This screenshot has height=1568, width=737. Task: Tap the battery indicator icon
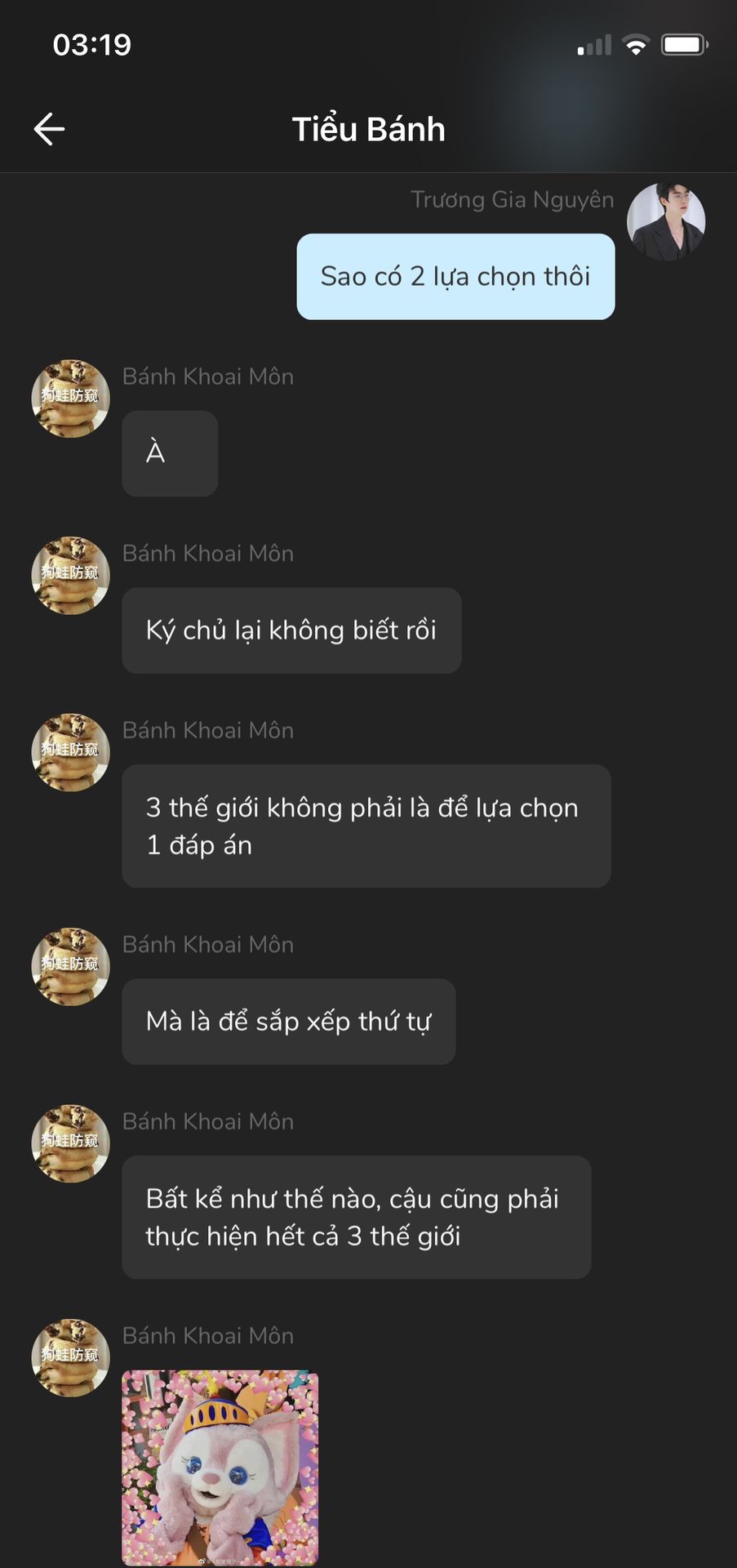684,45
